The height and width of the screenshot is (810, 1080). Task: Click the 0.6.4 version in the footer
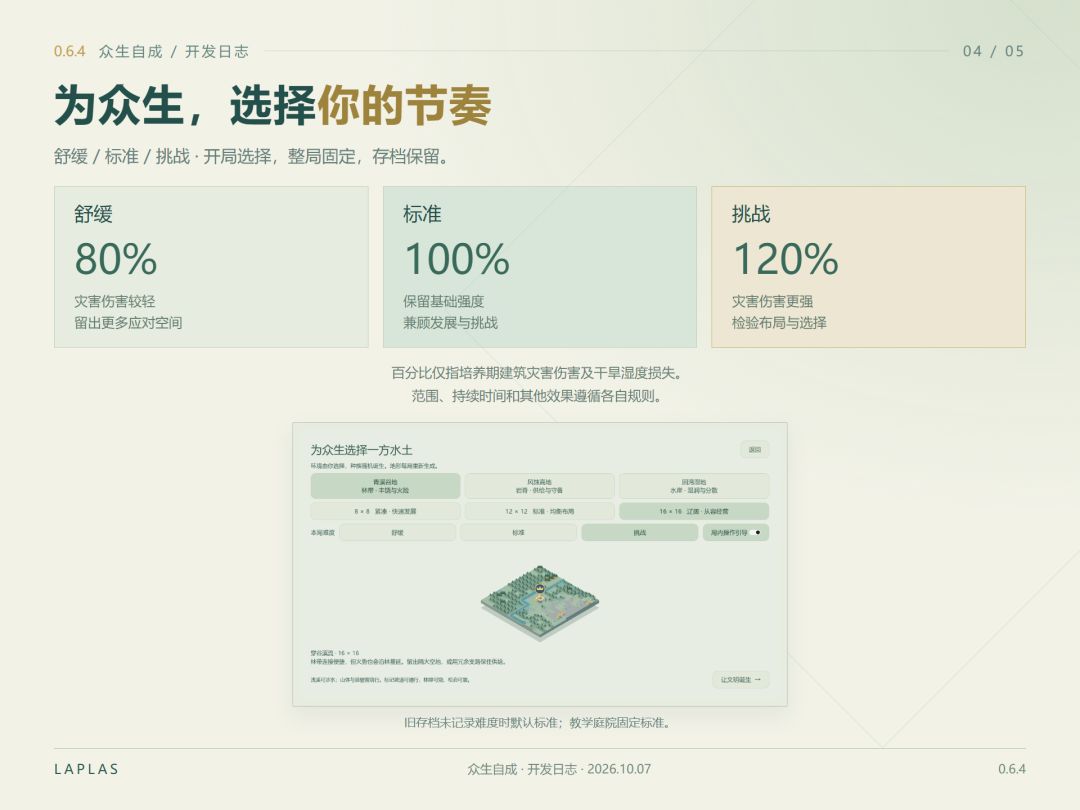click(1012, 769)
